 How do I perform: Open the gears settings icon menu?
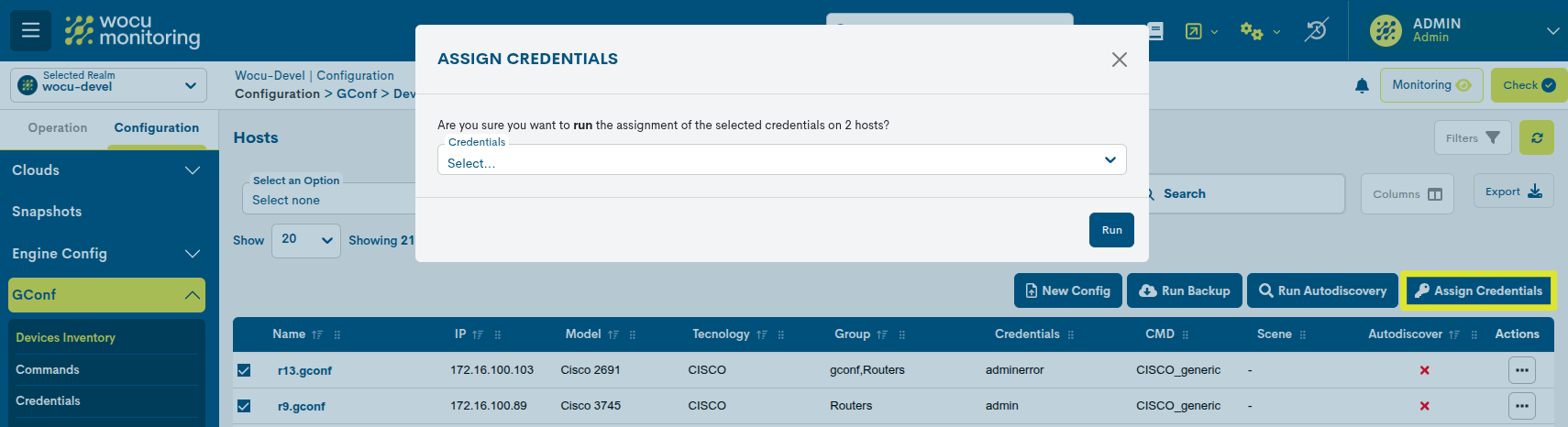coord(1252,31)
